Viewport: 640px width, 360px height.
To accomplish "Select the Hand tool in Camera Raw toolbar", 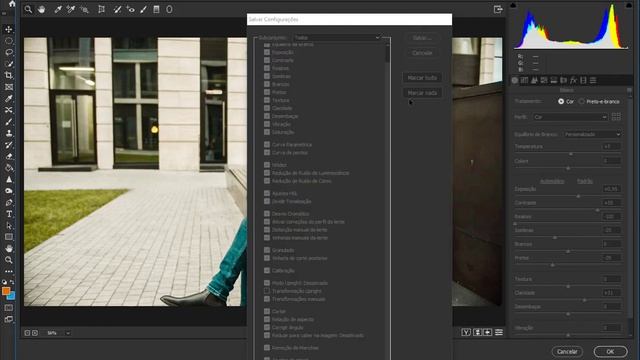I will [41, 9].
